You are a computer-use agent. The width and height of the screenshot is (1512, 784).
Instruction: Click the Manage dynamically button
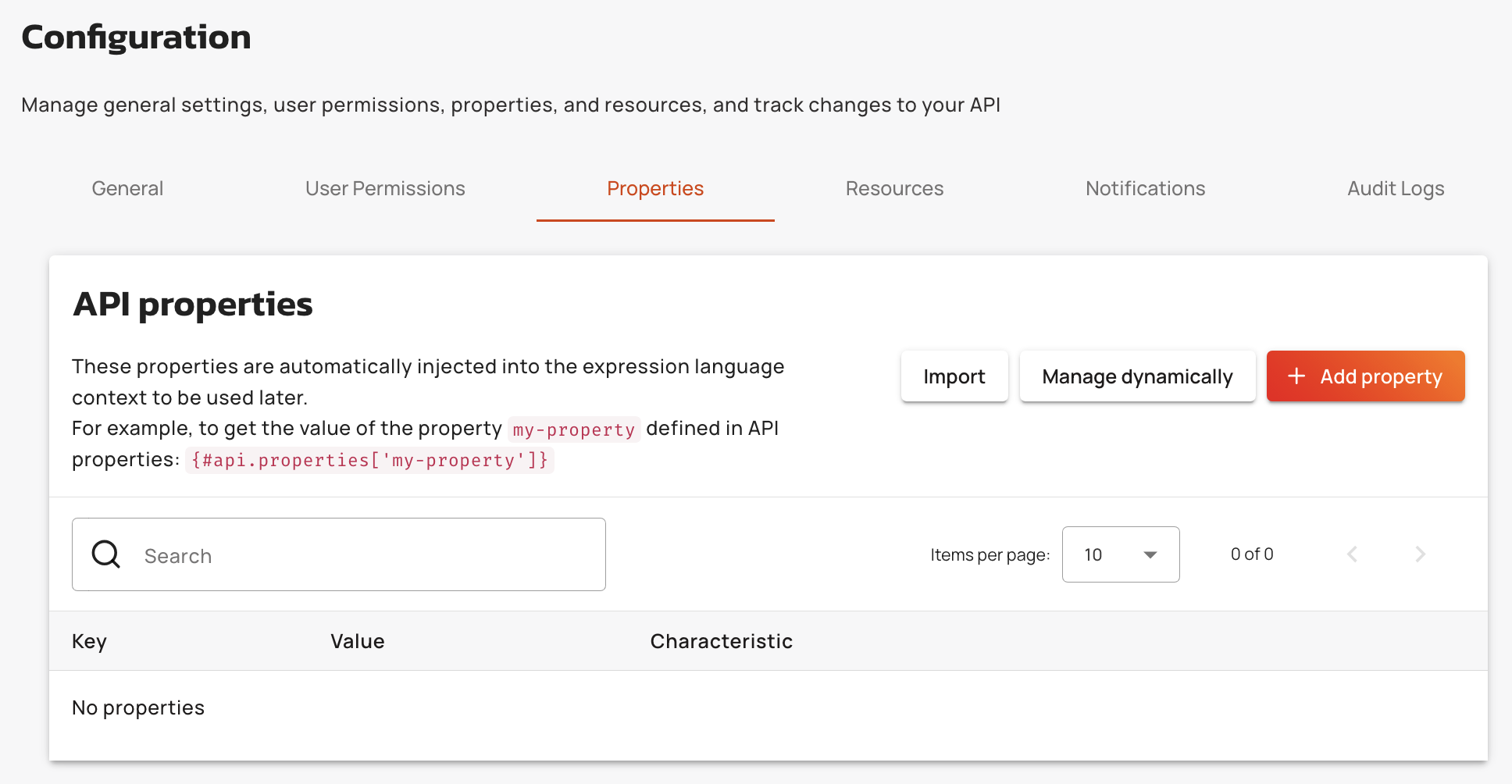[1137, 376]
